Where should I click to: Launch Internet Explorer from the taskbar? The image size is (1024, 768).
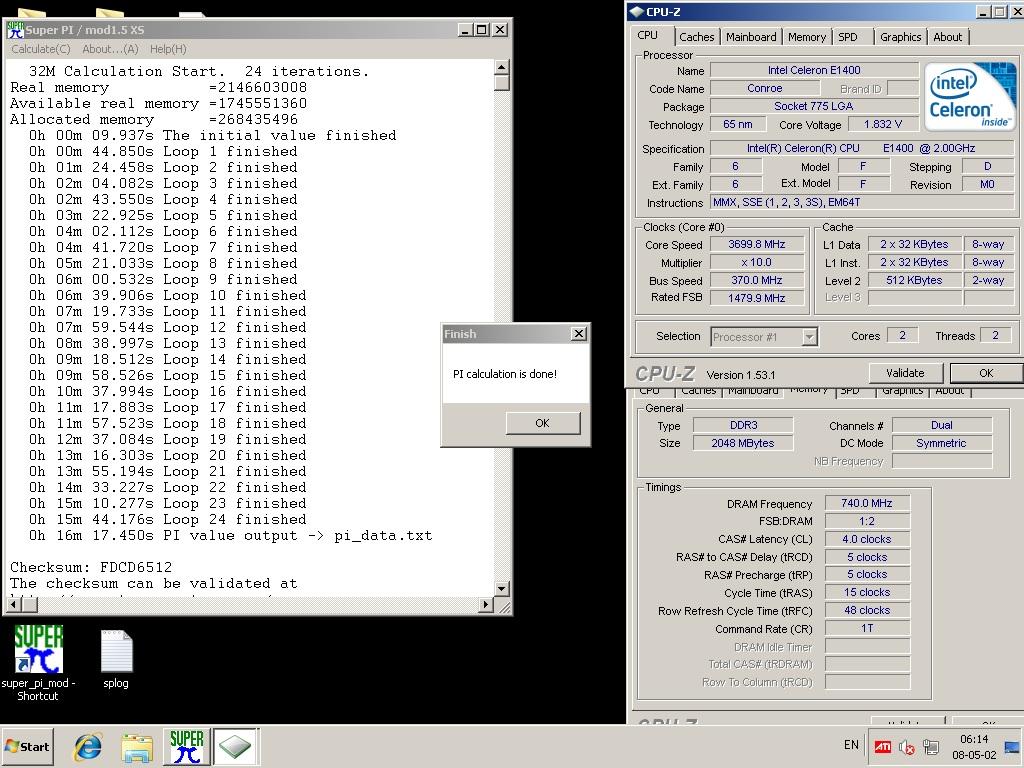click(x=88, y=747)
